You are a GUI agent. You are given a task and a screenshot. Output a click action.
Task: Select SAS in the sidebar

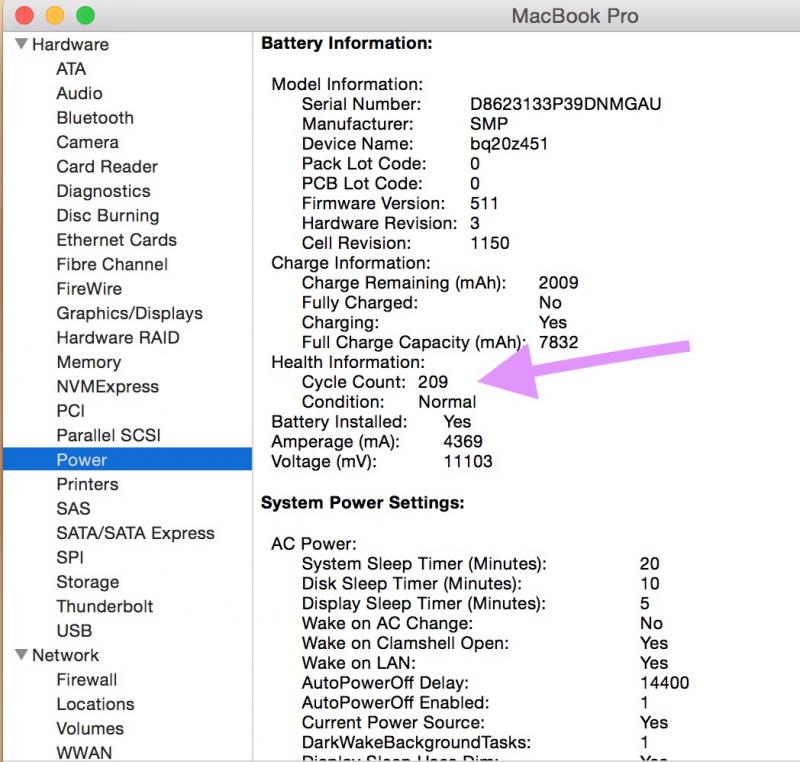(73, 509)
